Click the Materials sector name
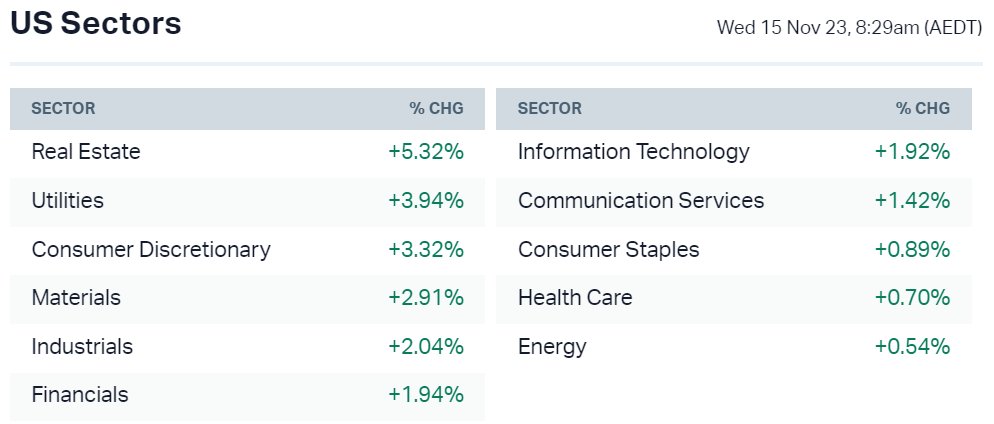The image size is (994, 424). coord(76,298)
